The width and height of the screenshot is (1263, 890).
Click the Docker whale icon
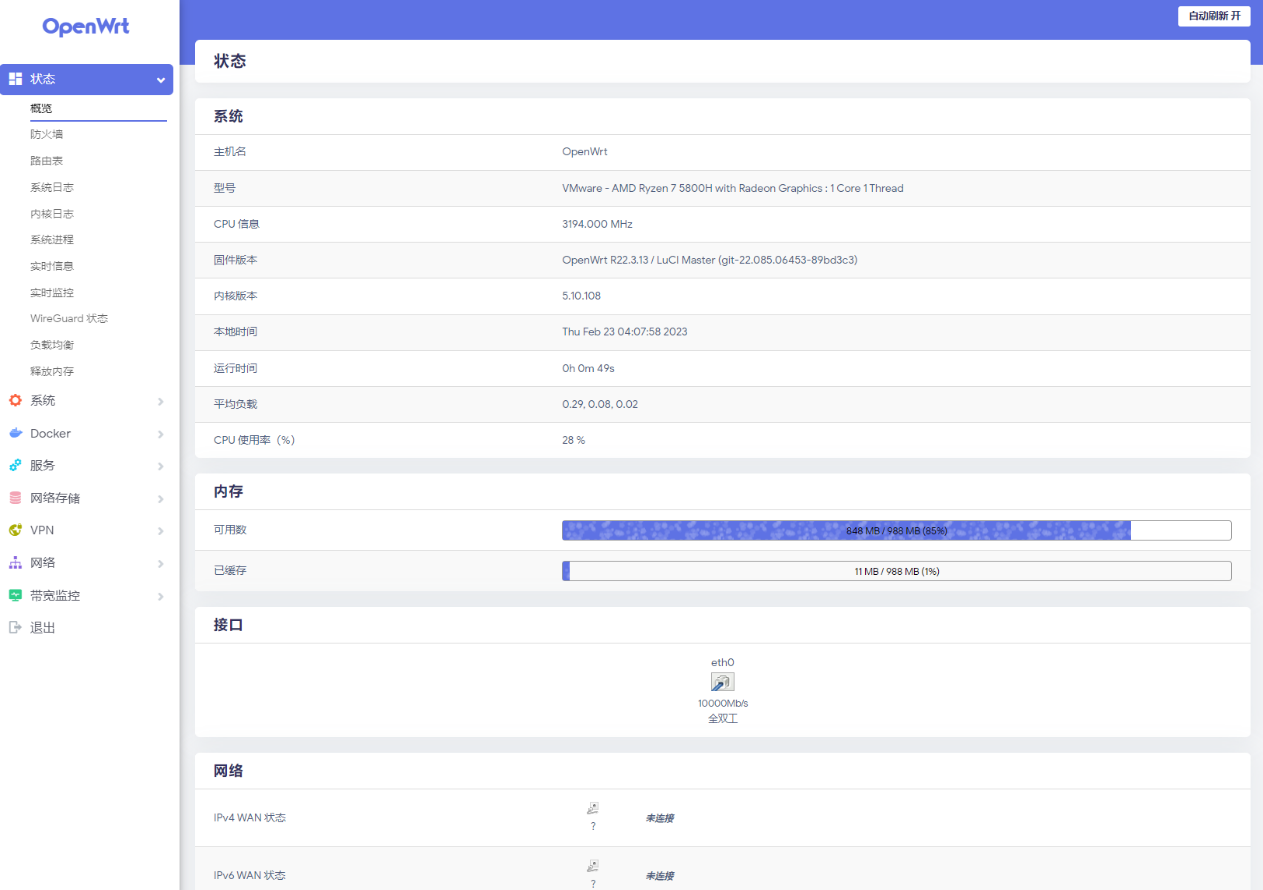tap(15, 433)
